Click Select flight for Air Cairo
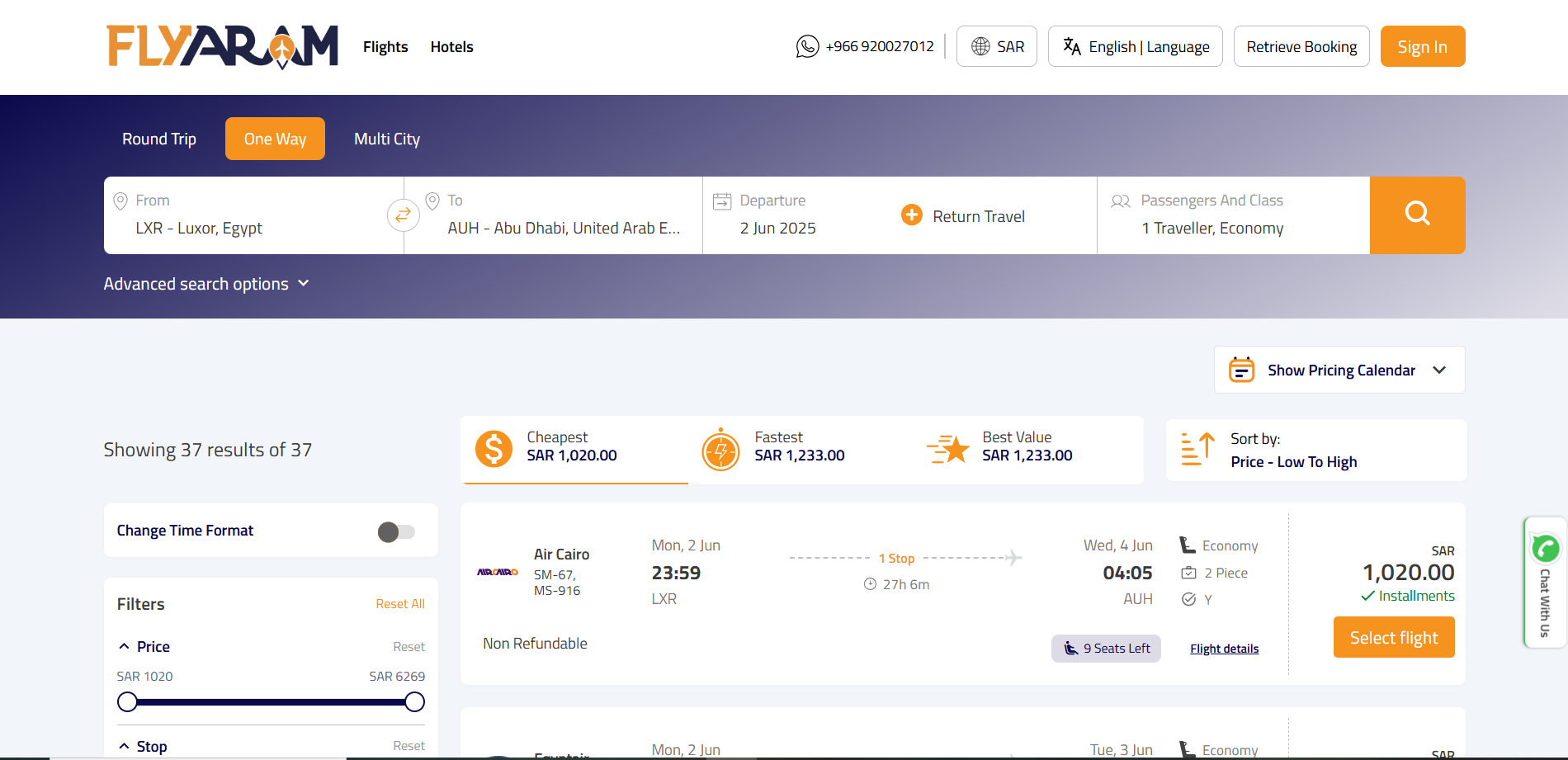1568x760 pixels. (x=1393, y=638)
